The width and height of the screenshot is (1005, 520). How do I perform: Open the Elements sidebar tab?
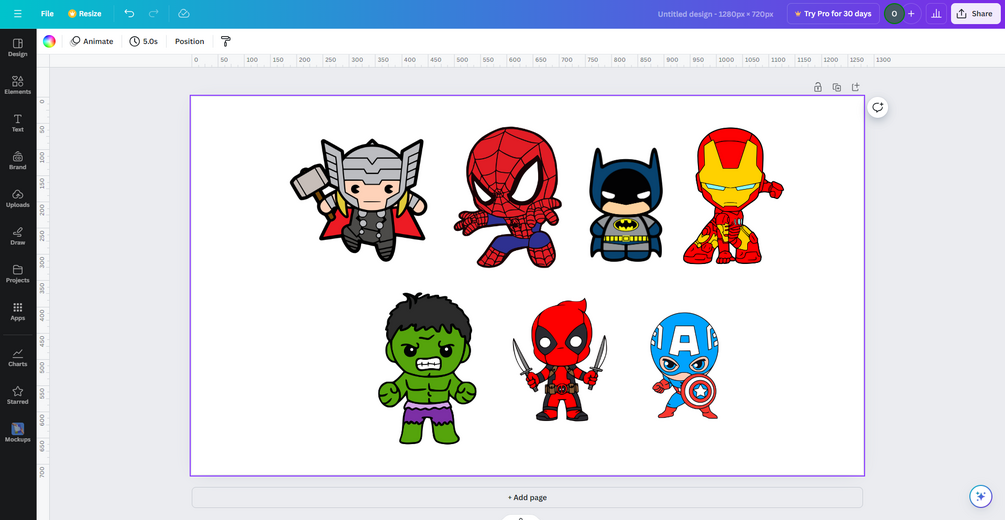[18, 85]
